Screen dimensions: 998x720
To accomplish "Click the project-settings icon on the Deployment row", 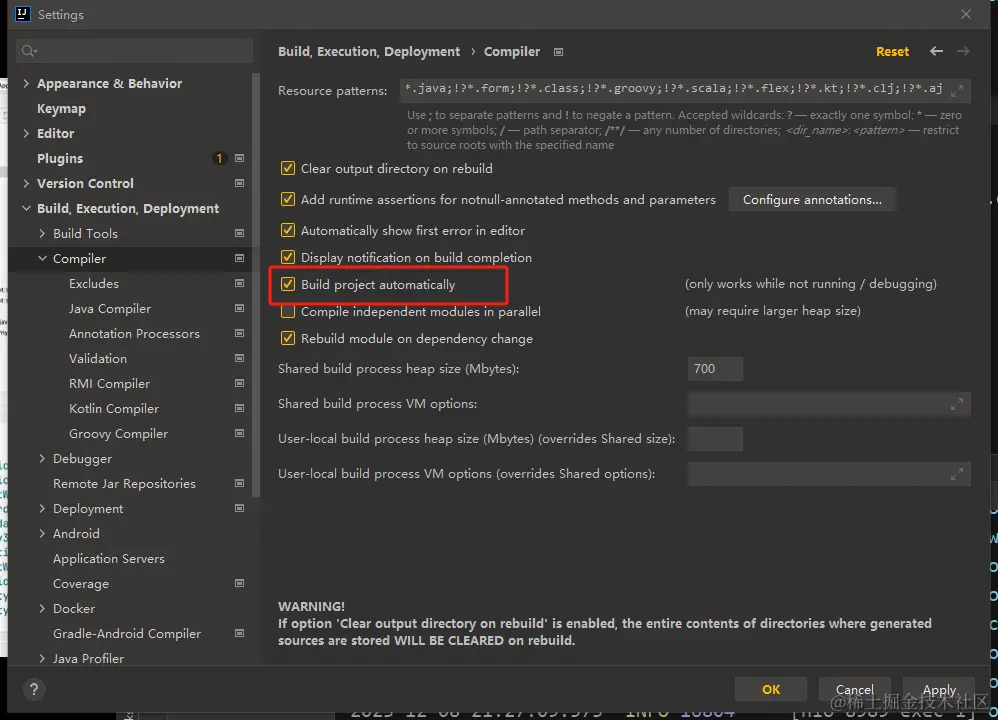I will click(239, 509).
